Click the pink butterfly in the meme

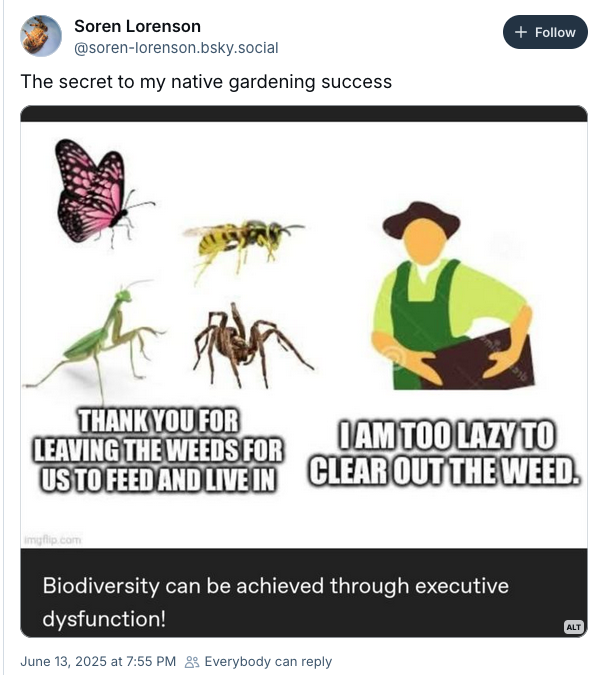coord(95,190)
